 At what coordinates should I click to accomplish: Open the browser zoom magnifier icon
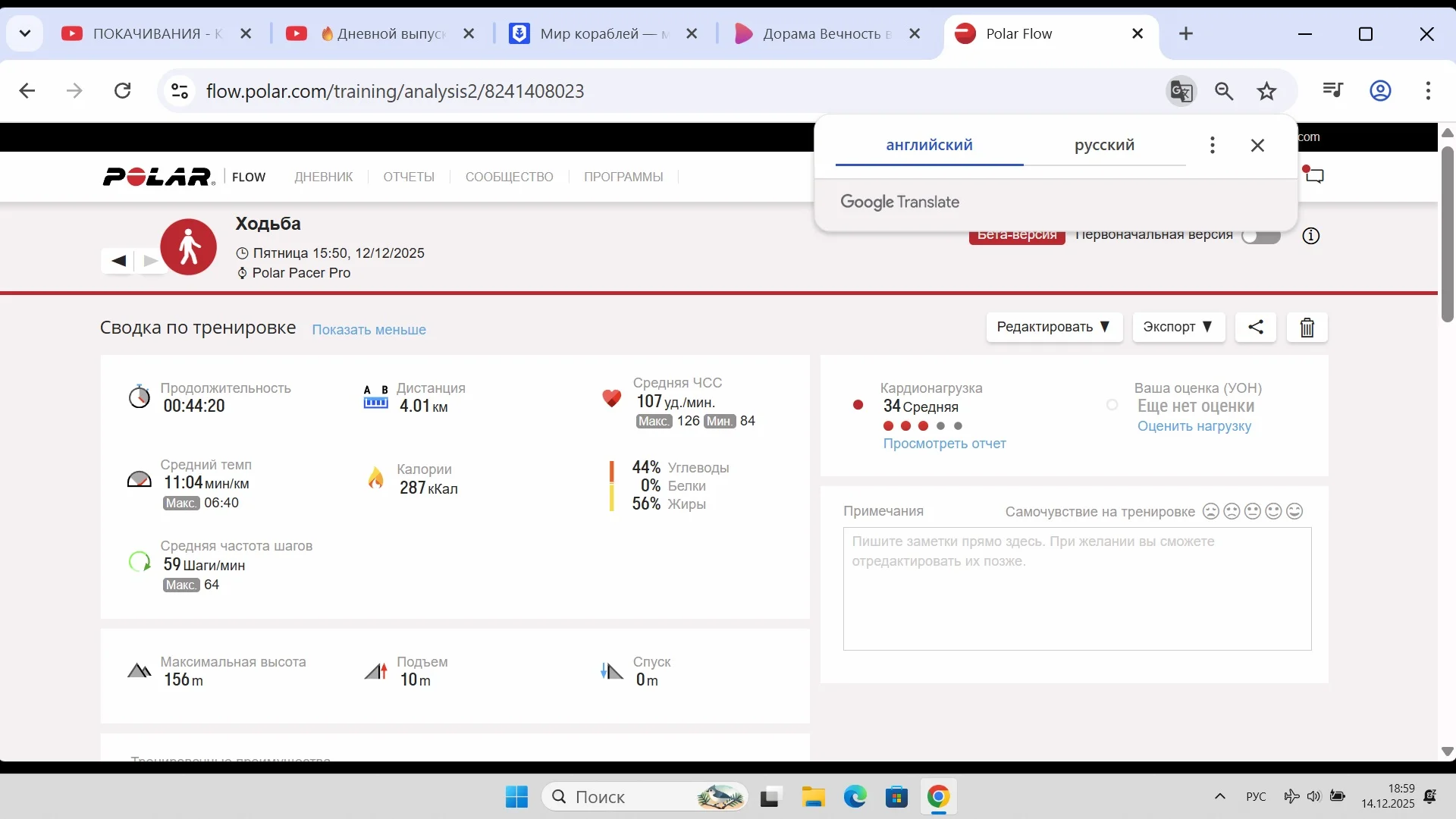point(1224,91)
